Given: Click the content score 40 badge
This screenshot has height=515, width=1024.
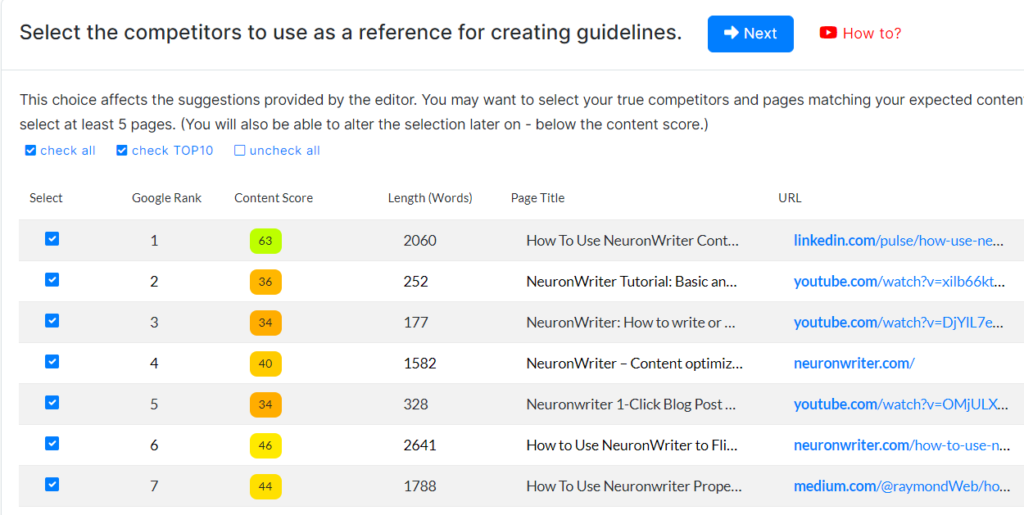Looking at the screenshot, I should click(x=265, y=364).
